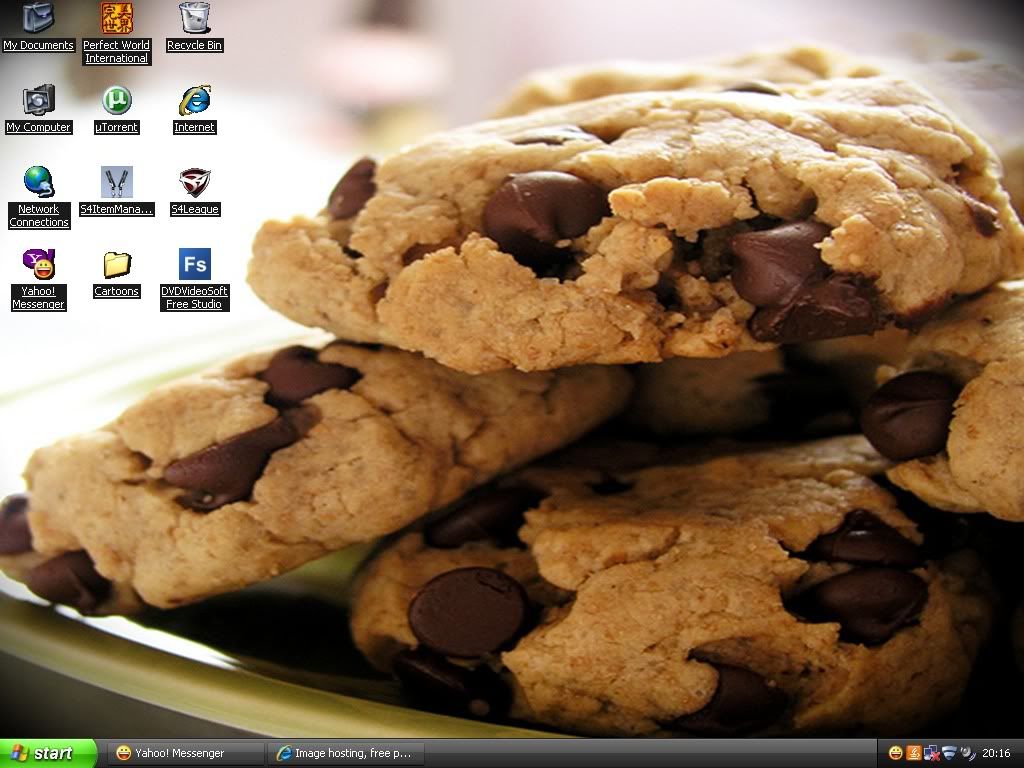Open the Start menu
The image size is (1024, 768).
[x=48, y=753]
